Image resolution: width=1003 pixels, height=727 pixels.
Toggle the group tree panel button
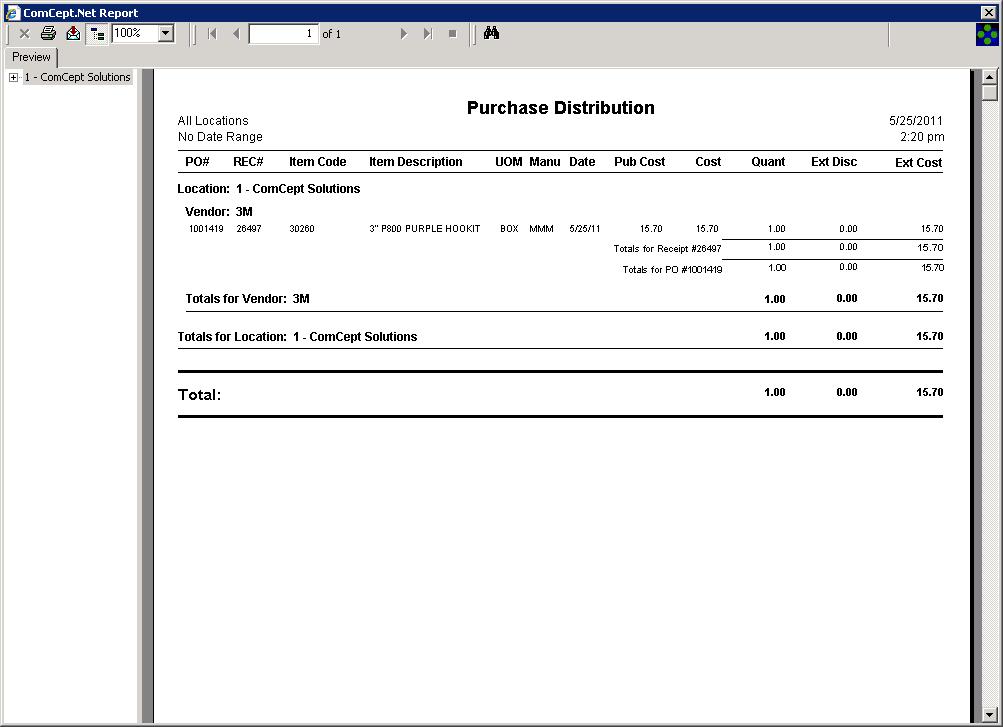coord(97,33)
